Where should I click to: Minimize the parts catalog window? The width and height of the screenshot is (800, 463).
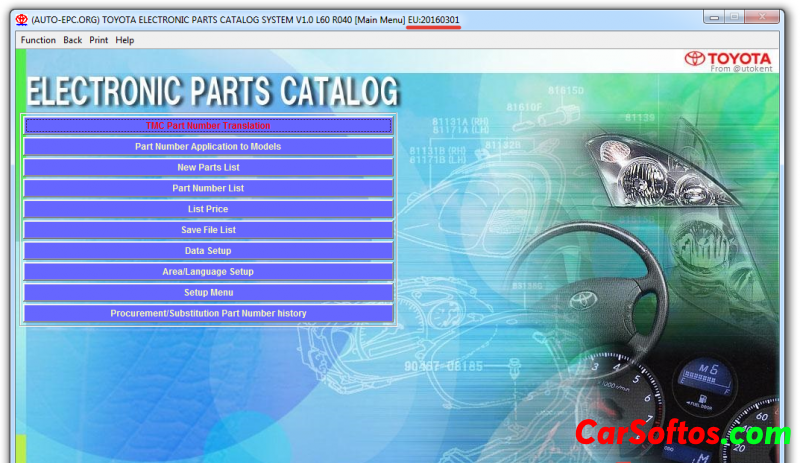(715, 17)
